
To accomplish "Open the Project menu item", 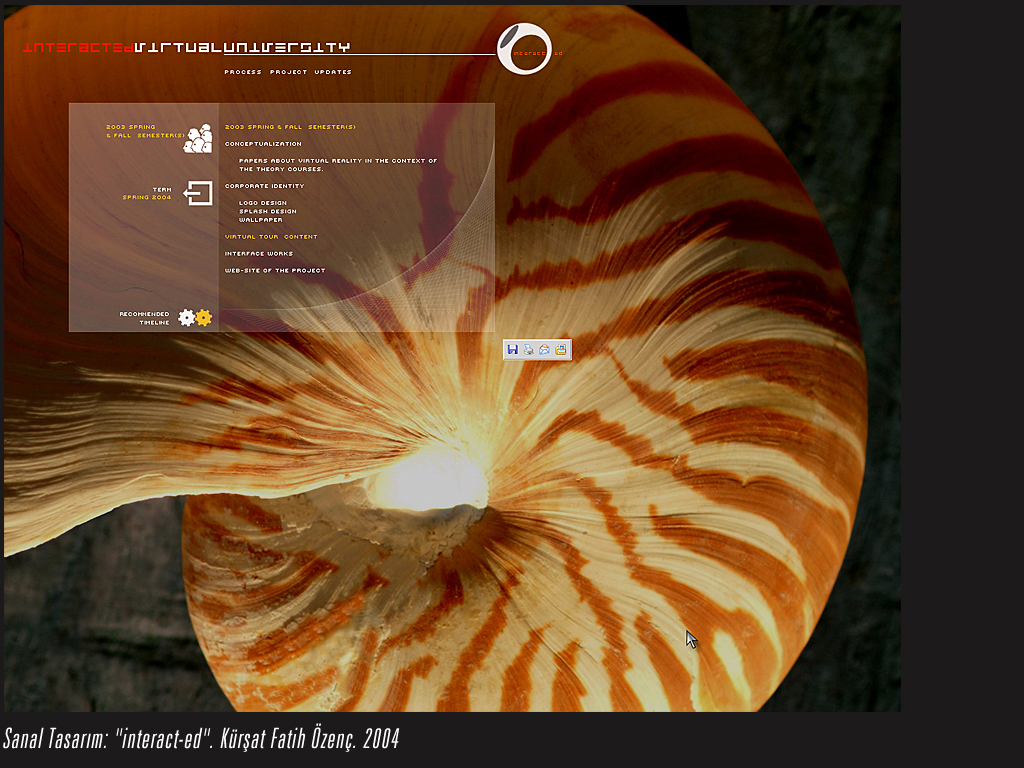I will click(x=289, y=72).
